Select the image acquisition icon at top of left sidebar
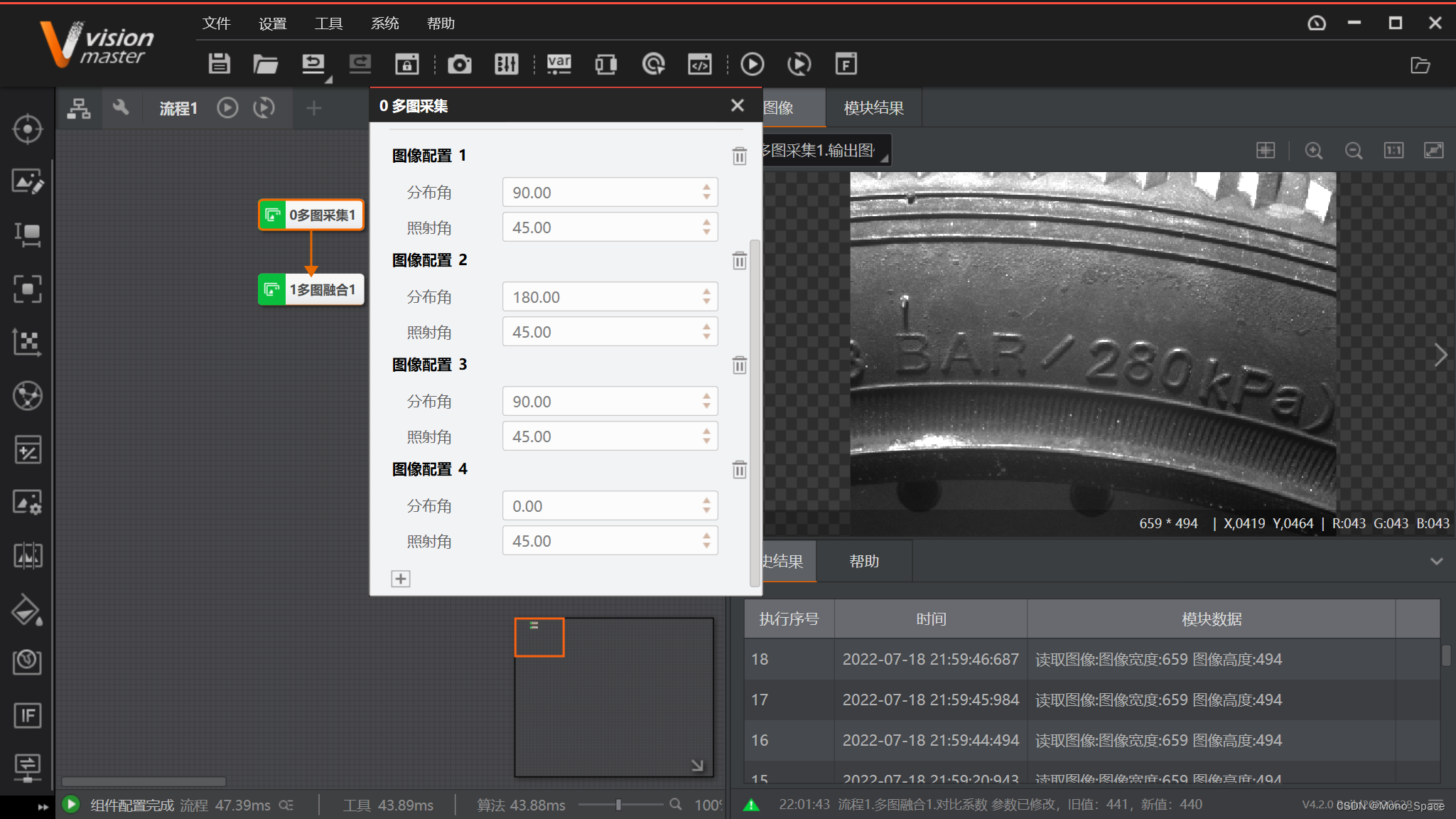The image size is (1456, 819). click(27, 129)
